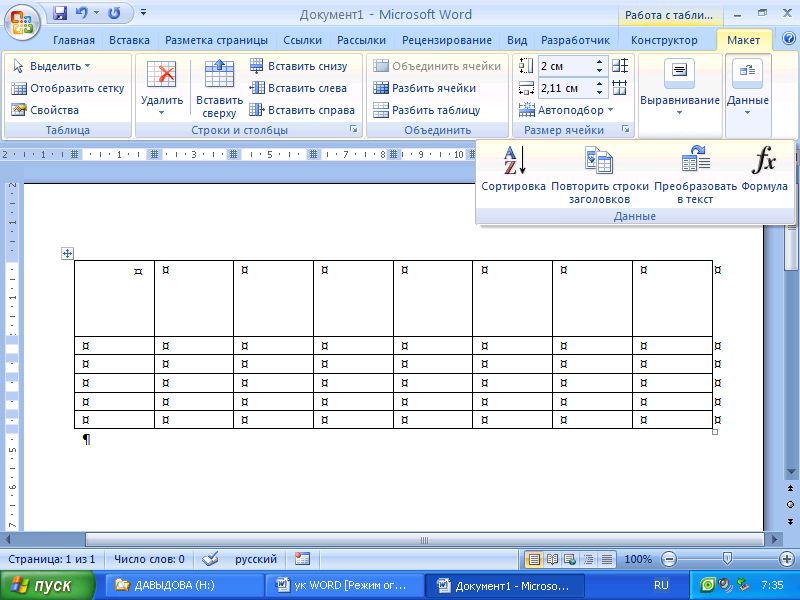Image resolution: width=800 pixels, height=600 pixels.
Task: Click the first cell of the table
Action: click(x=114, y=298)
